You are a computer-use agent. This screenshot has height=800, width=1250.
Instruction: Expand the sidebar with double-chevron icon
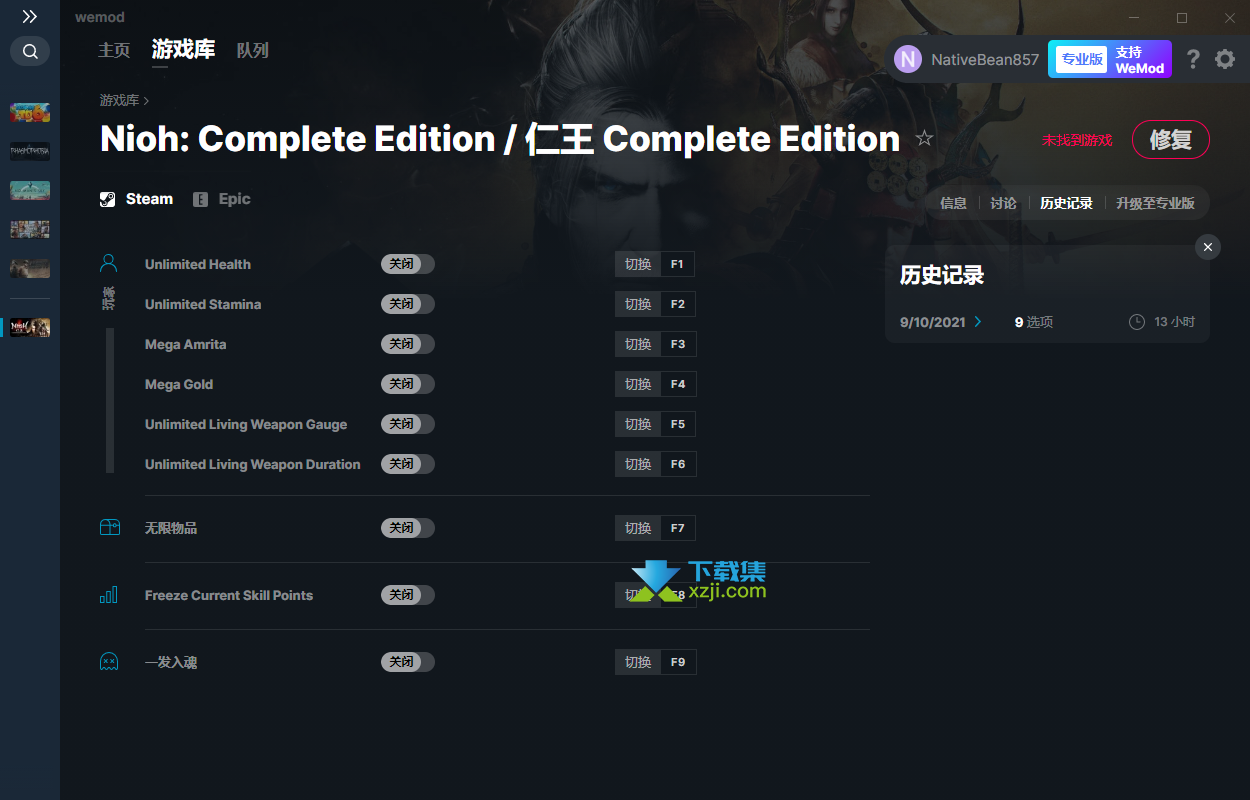30,17
